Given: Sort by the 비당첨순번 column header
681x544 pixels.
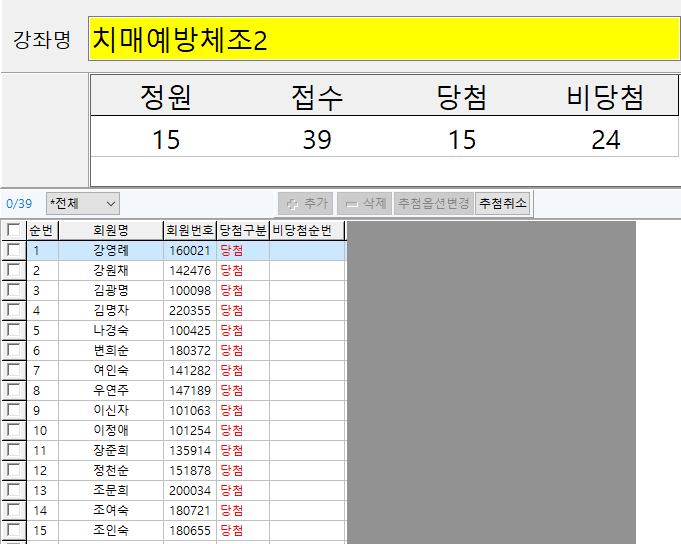Looking at the screenshot, I should coord(307,230).
